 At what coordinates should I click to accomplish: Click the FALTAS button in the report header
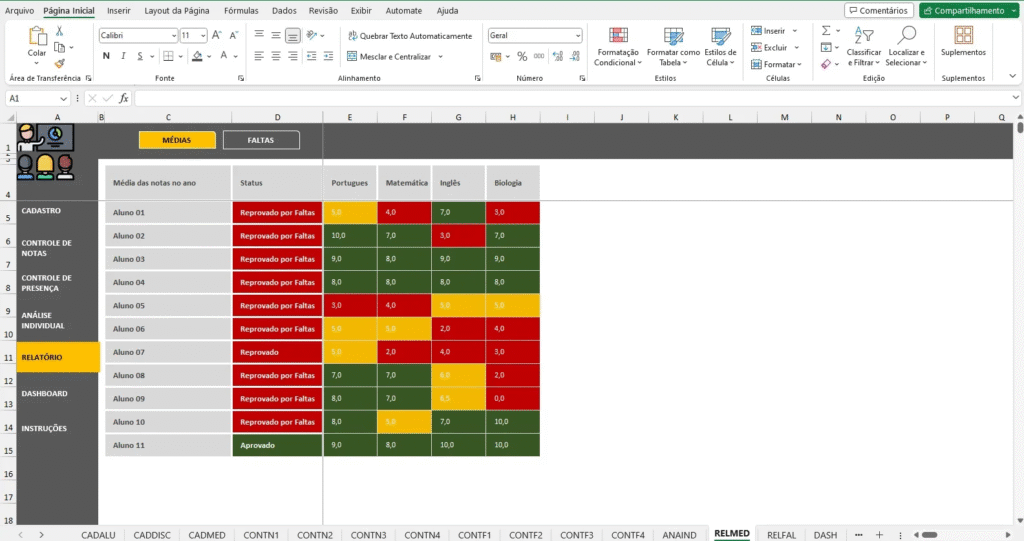(x=261, y=140)
